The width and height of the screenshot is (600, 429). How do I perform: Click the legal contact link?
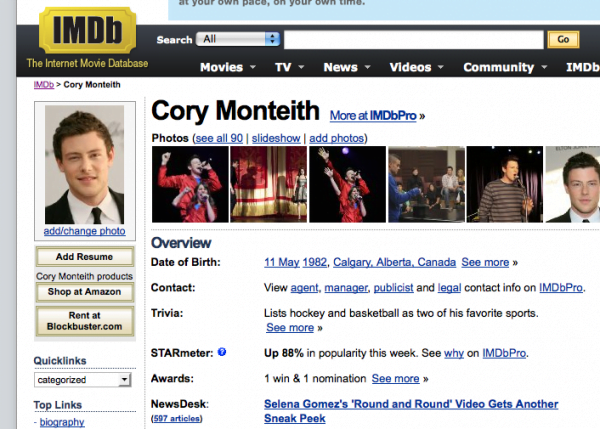point(449,288)
